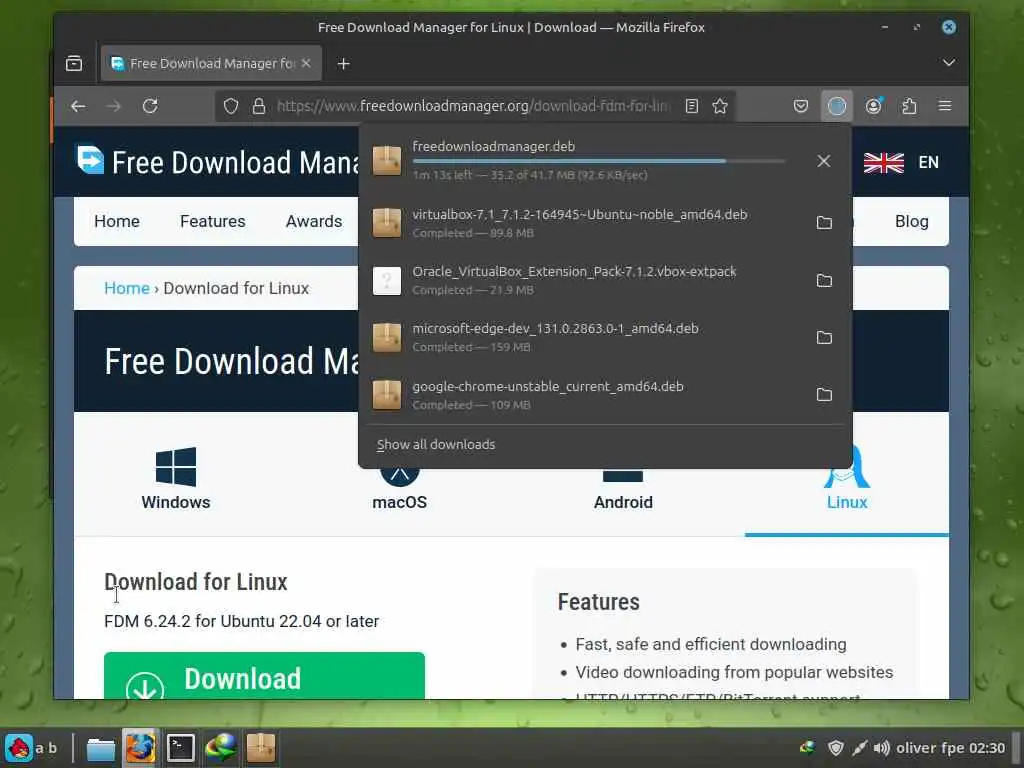This screenshot has height=768, width=1024.
Task: Open a new tab with plus button
Action: pyautogui.click(x=344, y=63)
